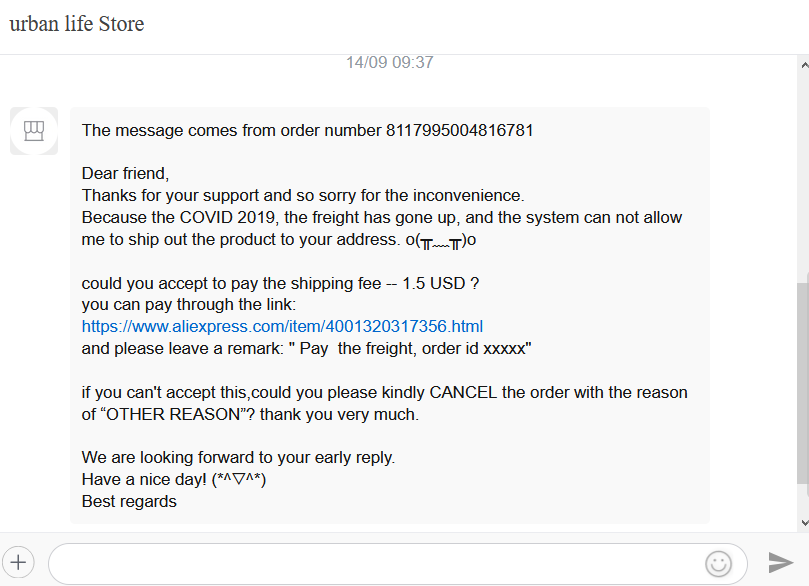Click the scrollbar up arrow
The height and width of the screenshot is (586, 809).
[803, 66]
